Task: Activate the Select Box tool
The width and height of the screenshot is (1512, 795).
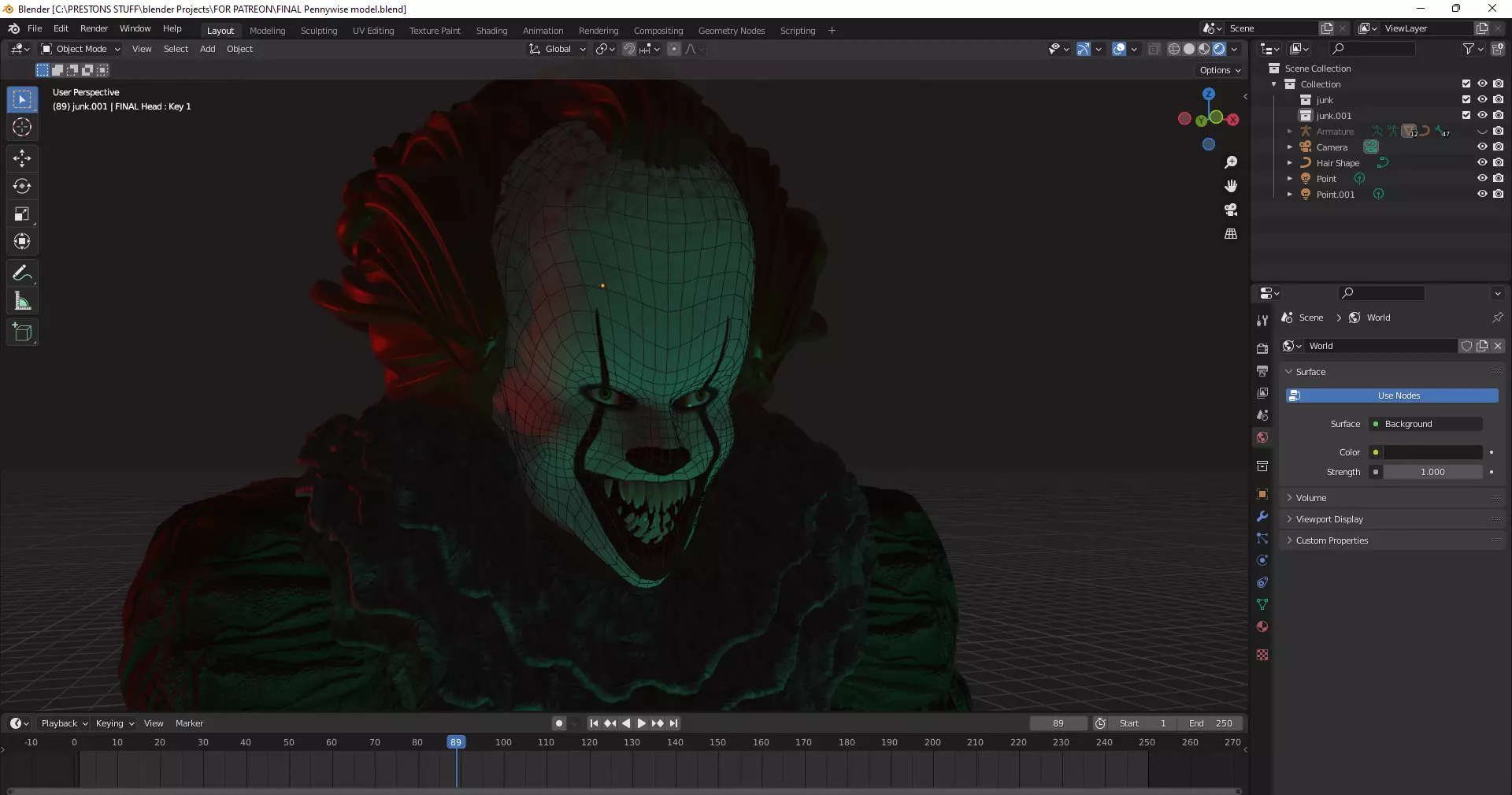Action: (22, 99)
